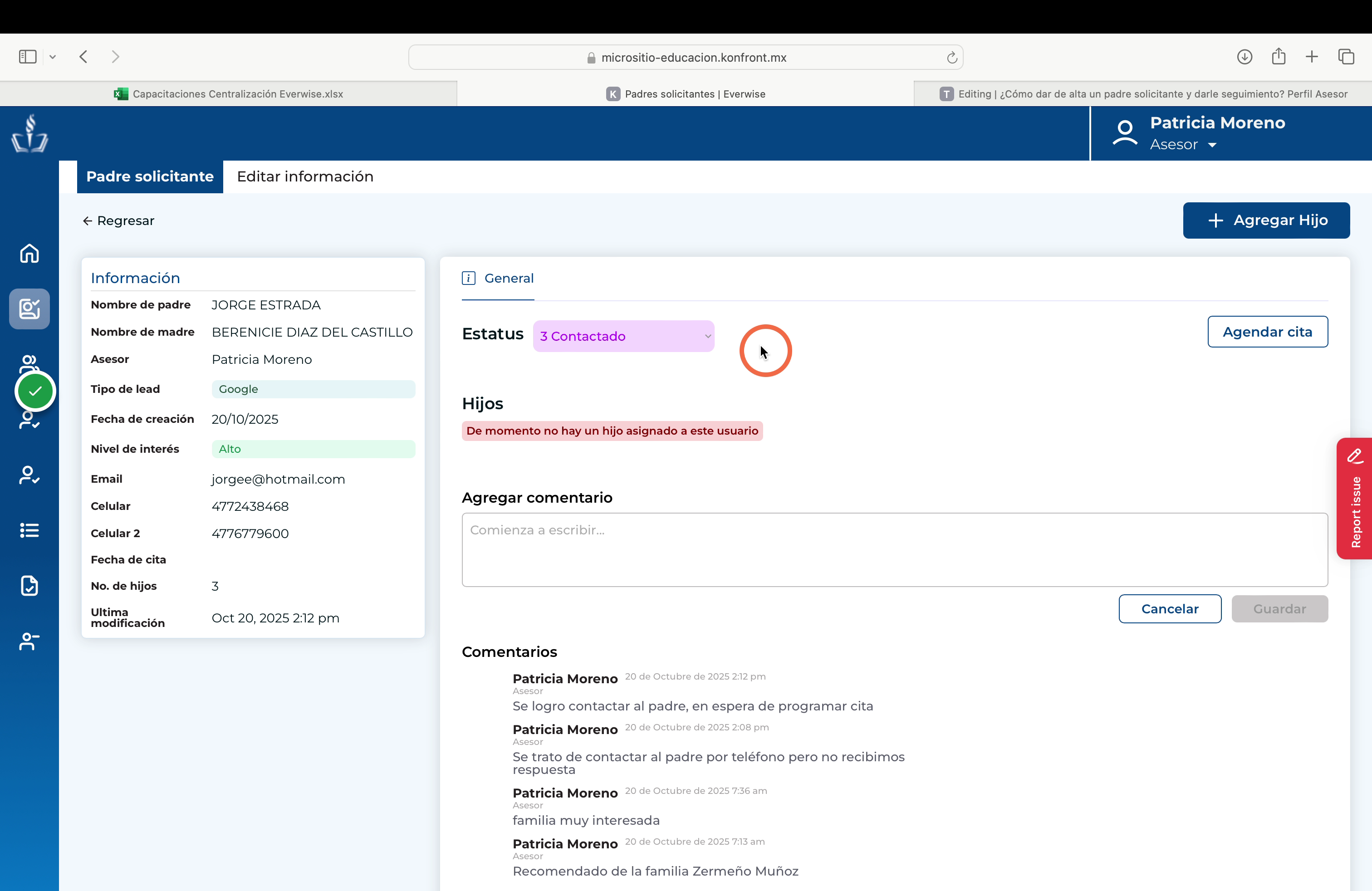Screen dimensions: 1372x891
Task: Click the Agendar cita button
Action: [x=1268, y=331]
